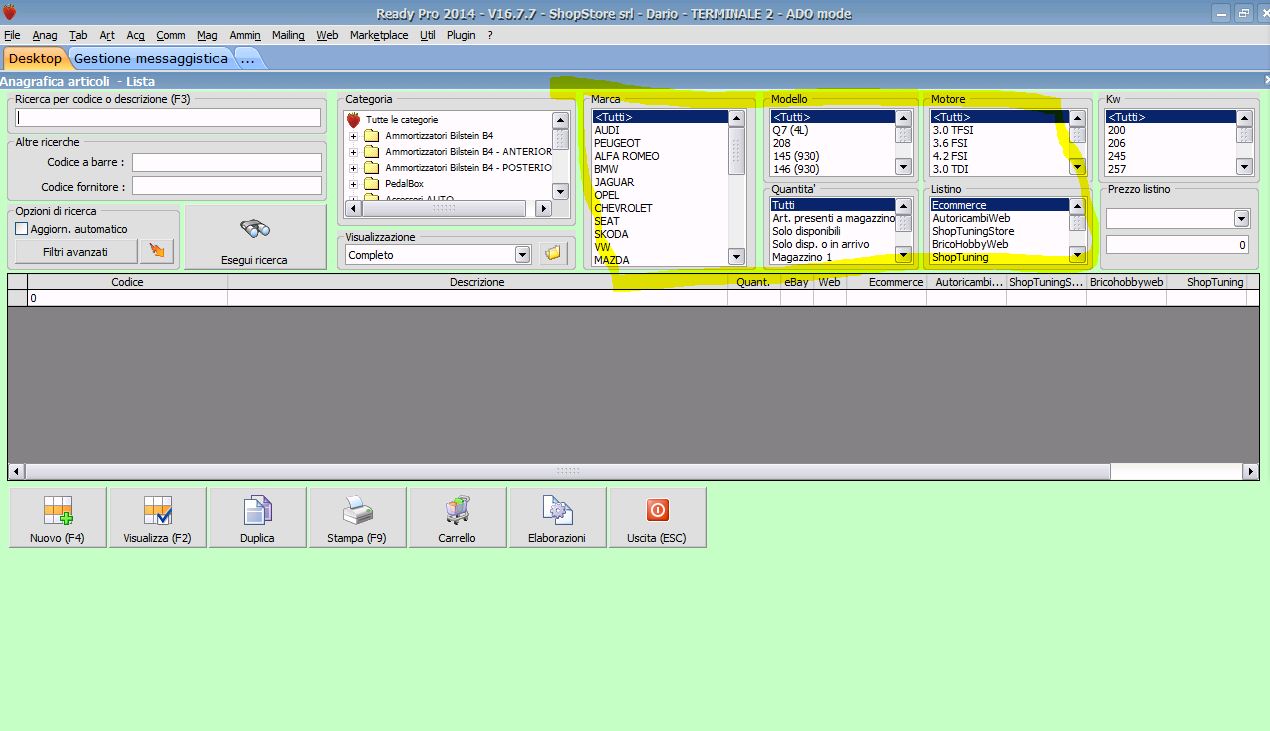Expand the Ammortizzatori Bilstein B4 - POSTERIORI node
1270x731 pixels.
tap(353, 168)
